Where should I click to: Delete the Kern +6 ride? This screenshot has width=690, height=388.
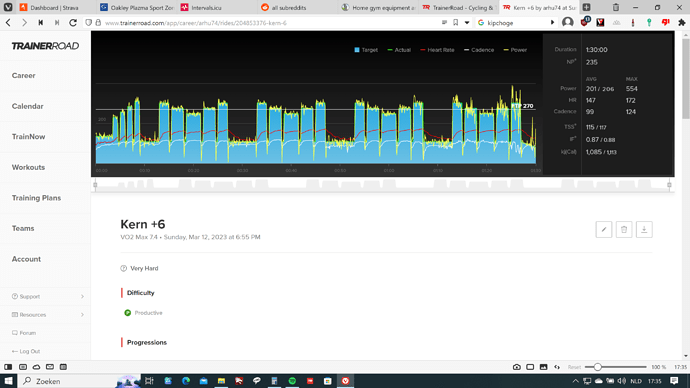click(x=624, y=230)
